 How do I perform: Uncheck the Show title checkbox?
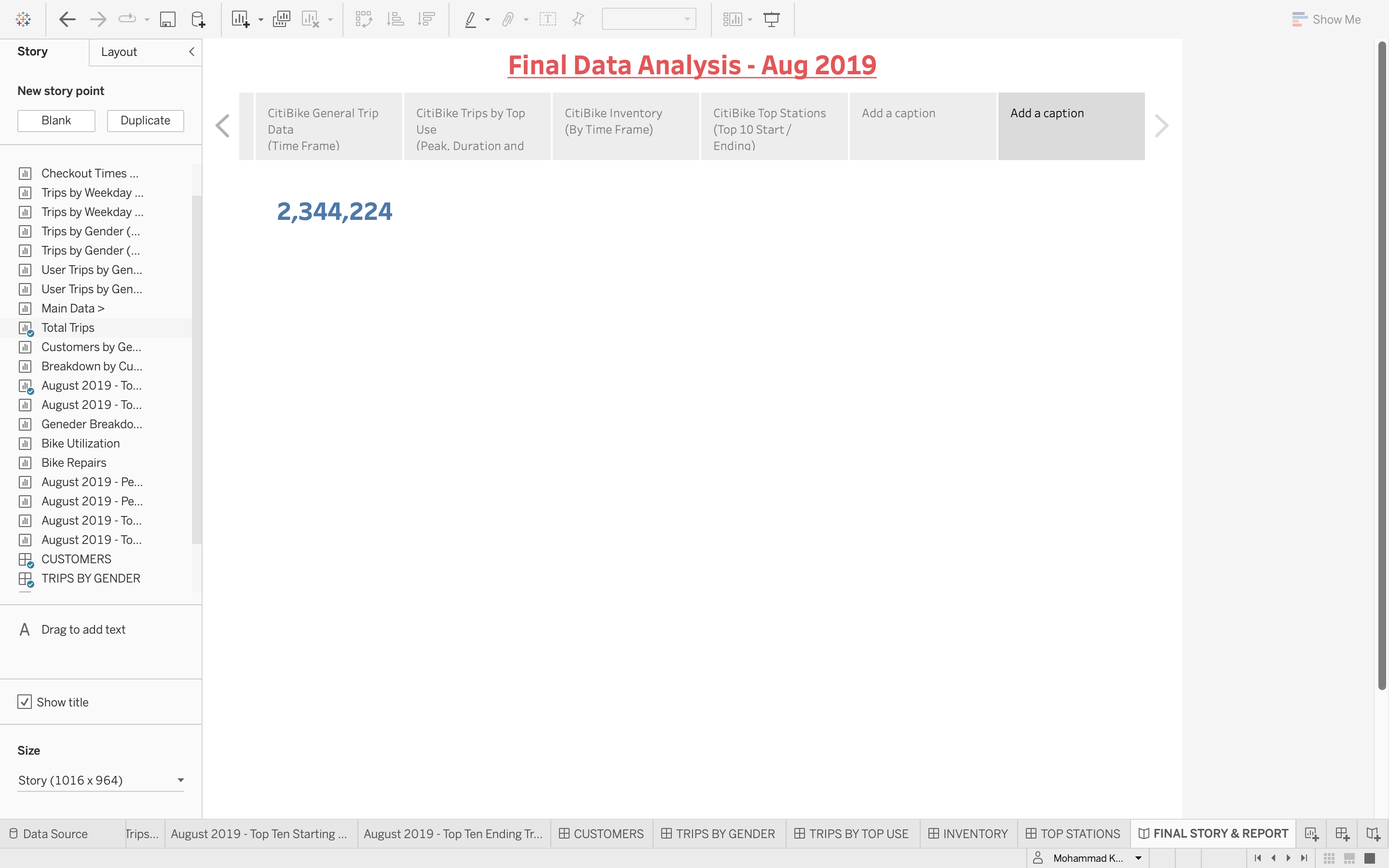(x=25, y=702)
